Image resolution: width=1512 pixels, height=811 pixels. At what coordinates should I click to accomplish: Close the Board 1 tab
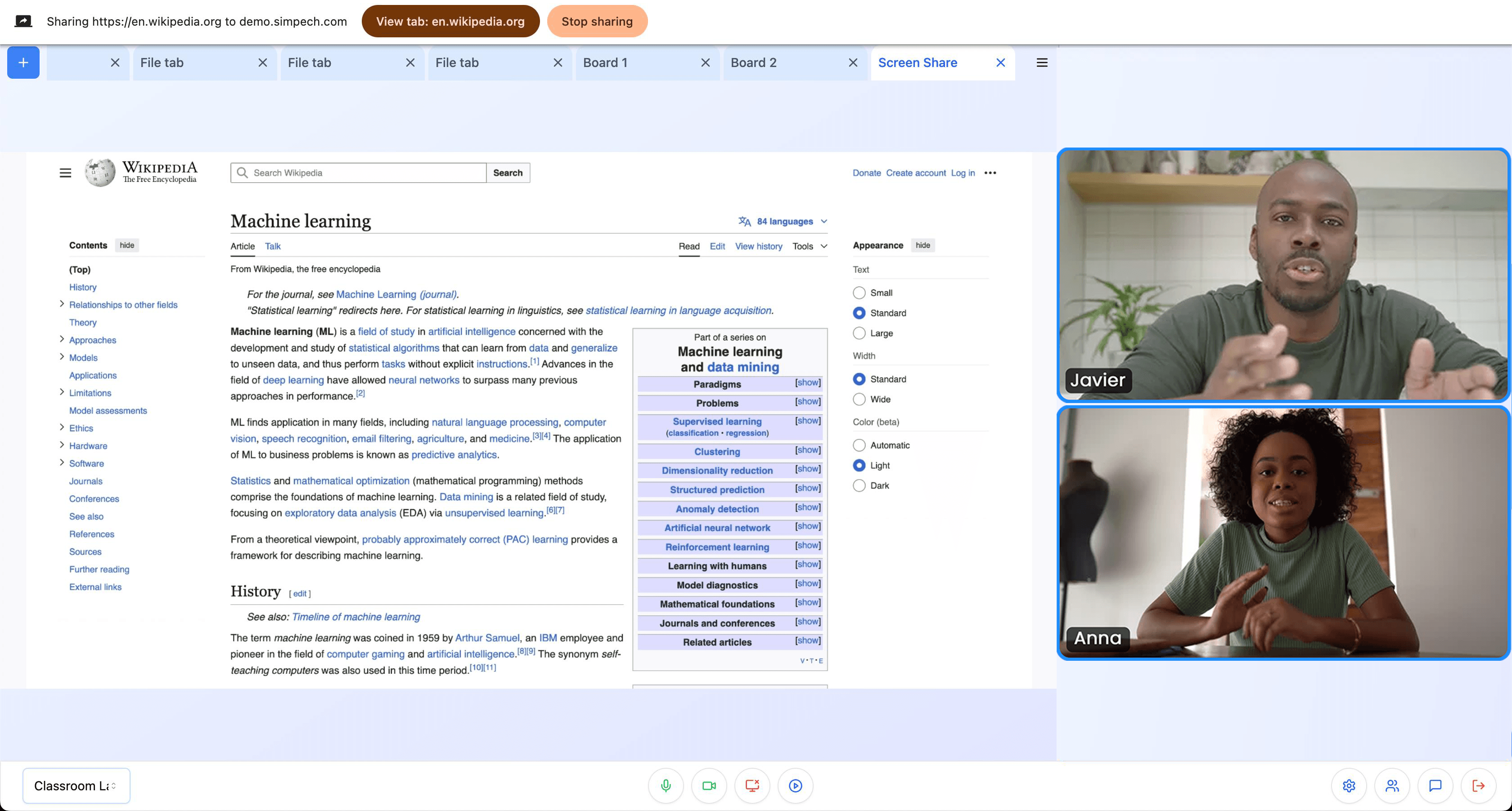pos(706,62)
